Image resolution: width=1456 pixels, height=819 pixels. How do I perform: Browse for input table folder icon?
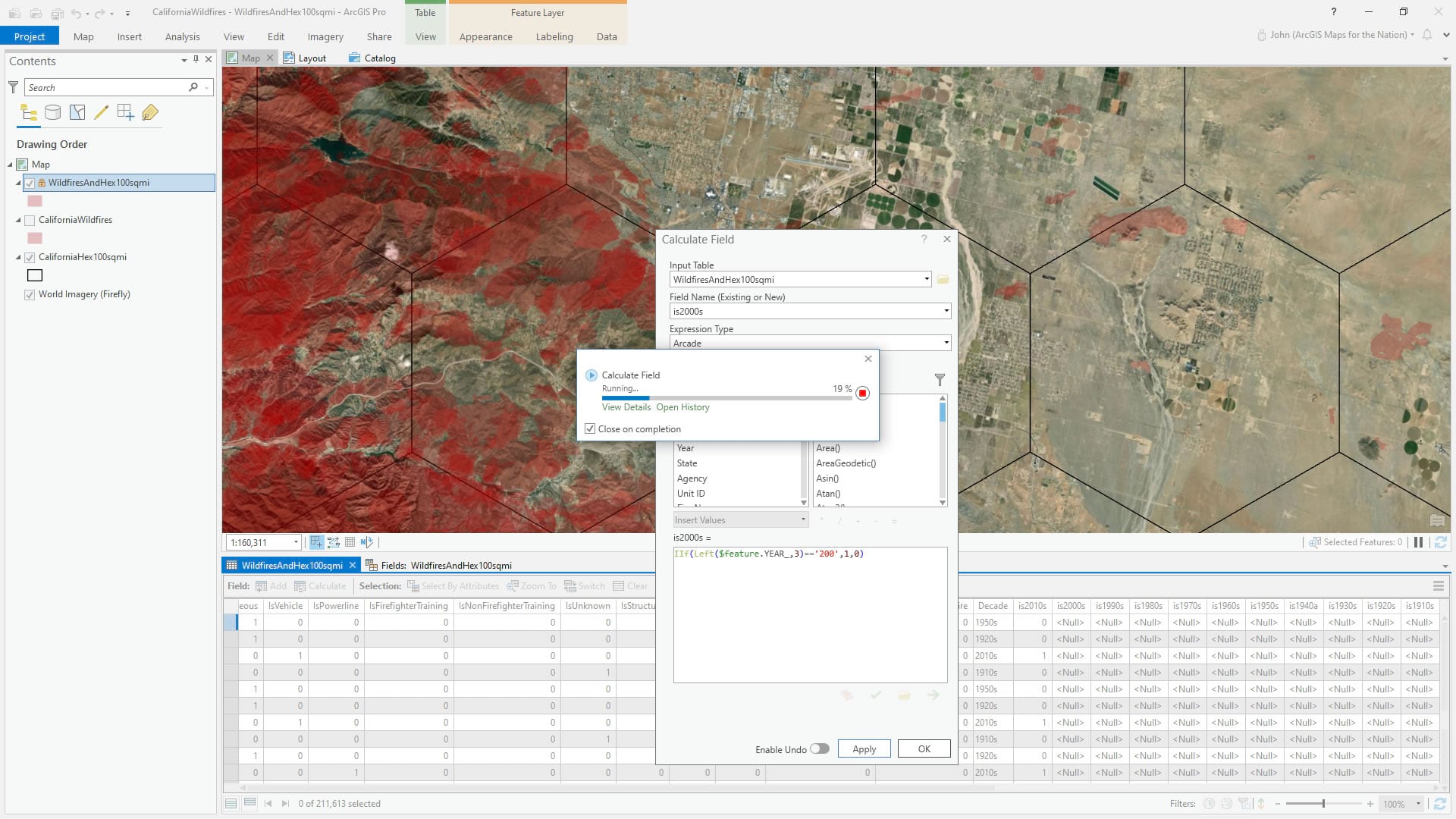[x=943, y=280]
